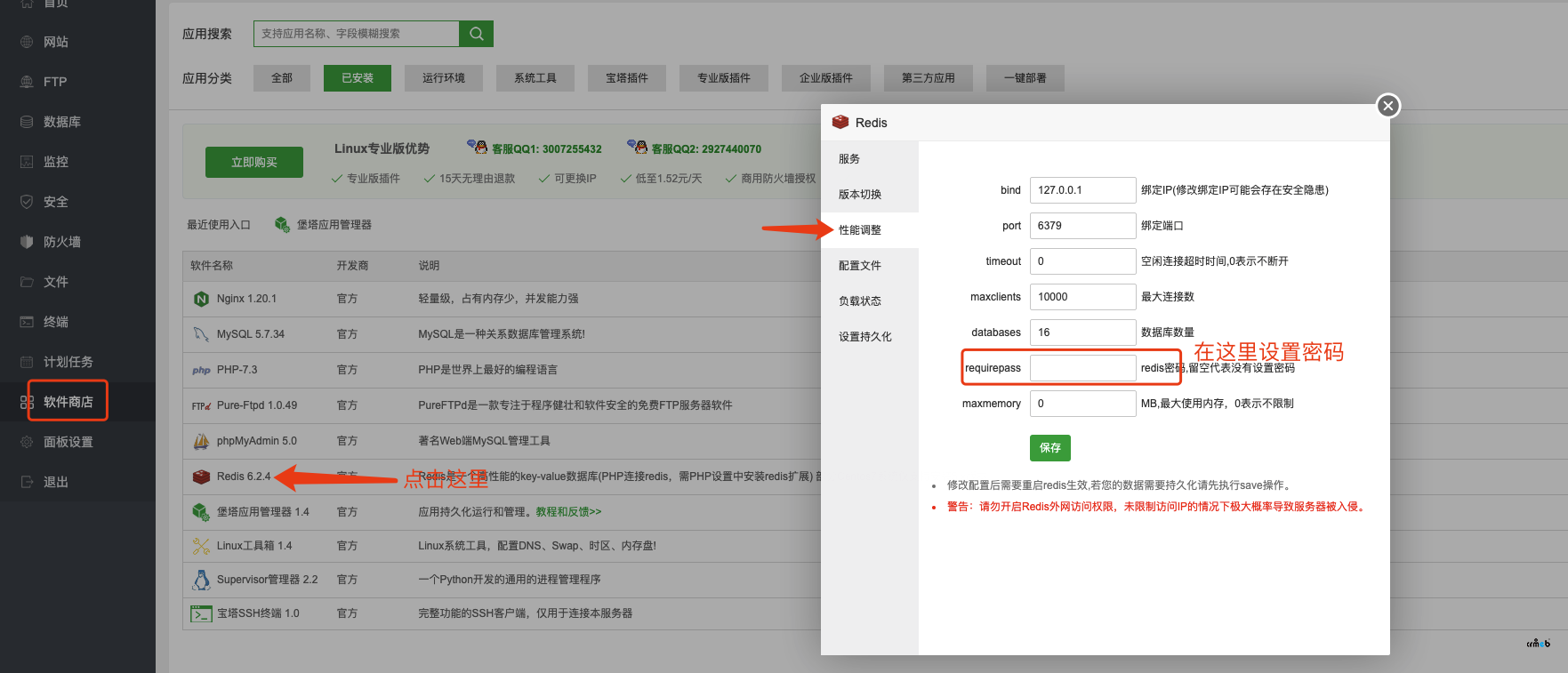The height and width of the screenshot is (673, 1568).
Task: Click the Supervisor管理器 icon
Action: [x=201, y=580]
